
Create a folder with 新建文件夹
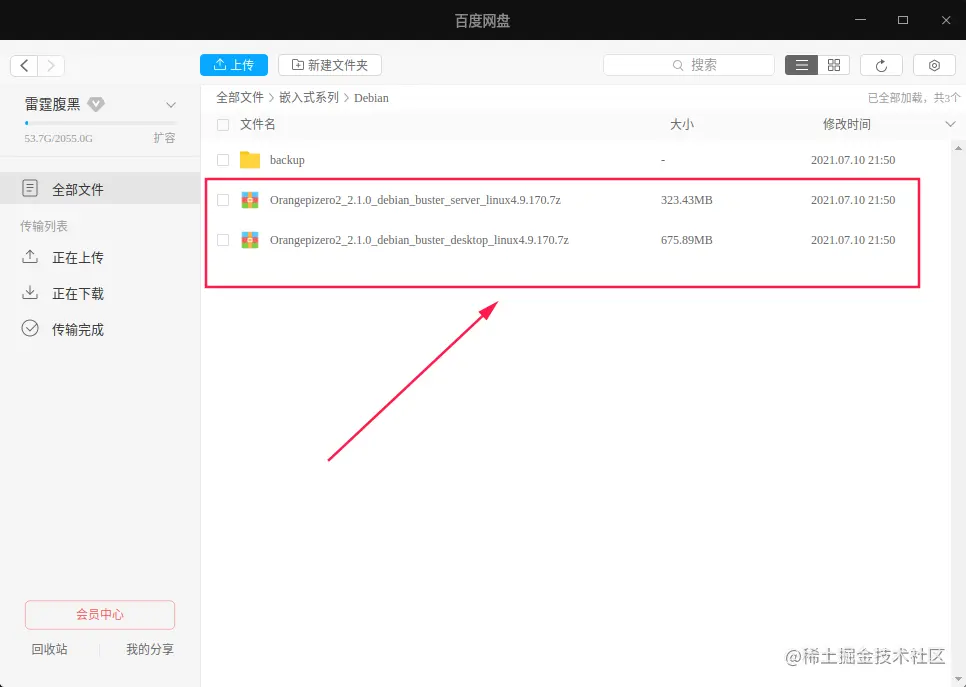point(330,65)
